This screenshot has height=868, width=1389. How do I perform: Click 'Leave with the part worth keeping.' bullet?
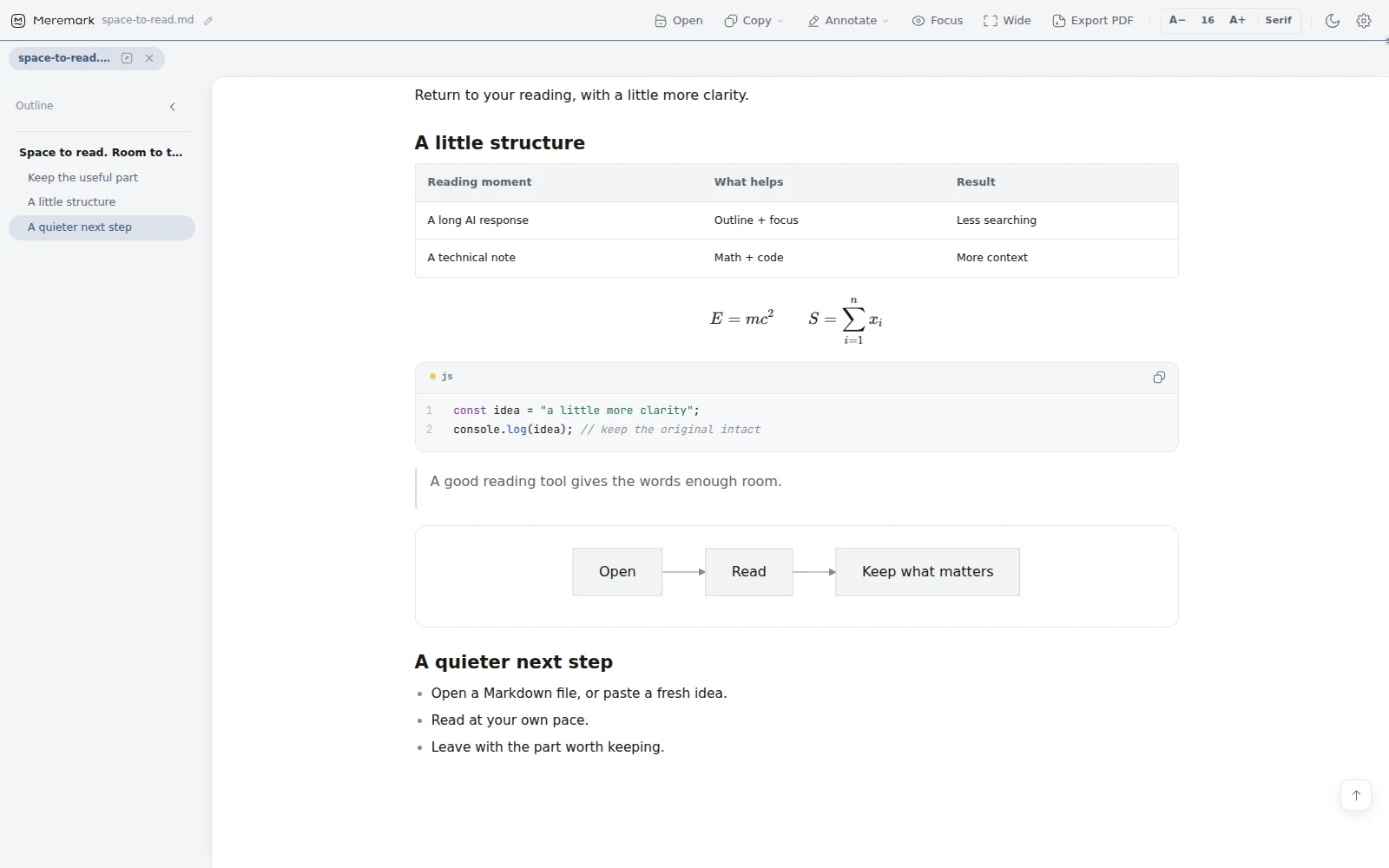(548, 747)
